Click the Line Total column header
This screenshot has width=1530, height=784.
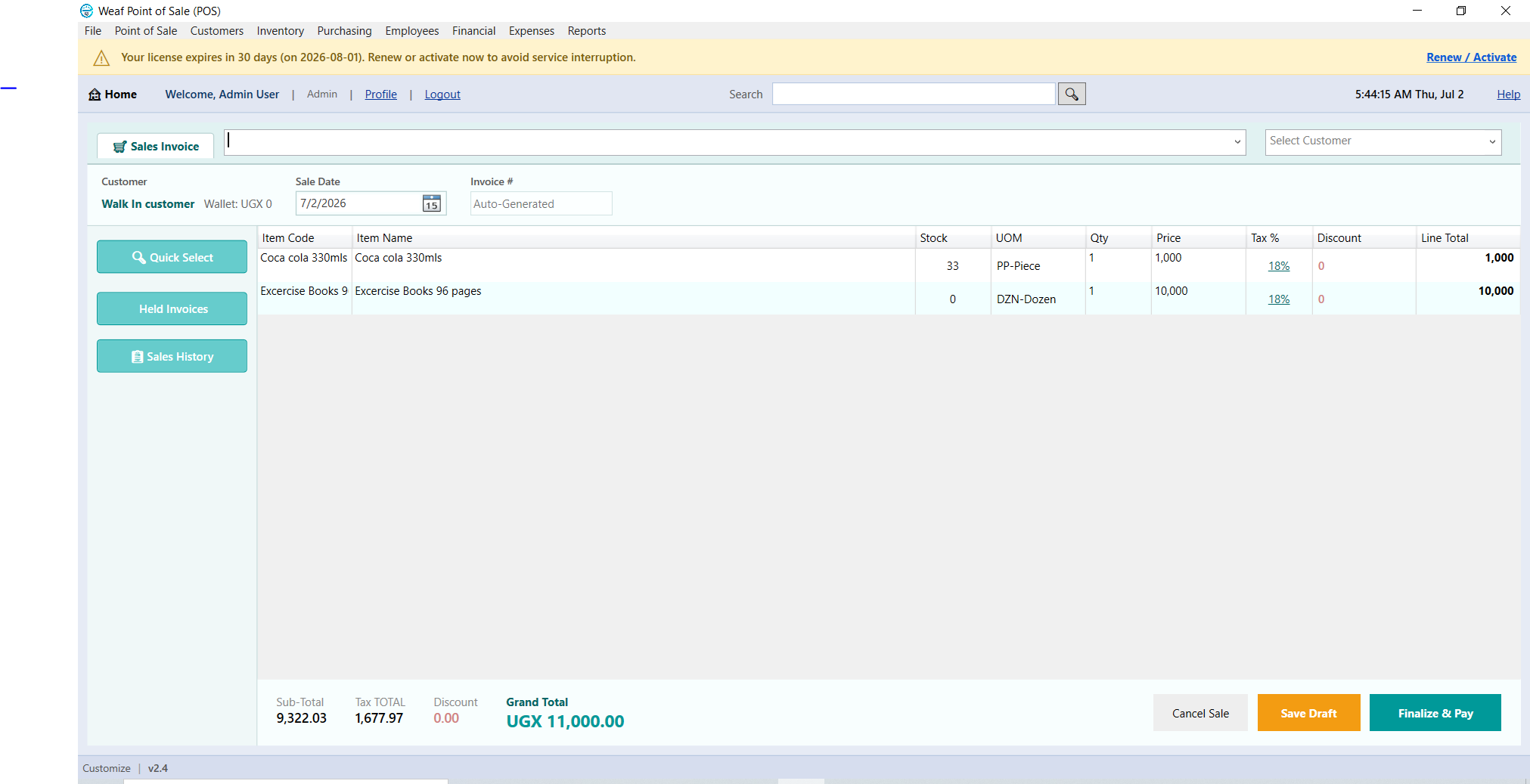click(1467, 237)
